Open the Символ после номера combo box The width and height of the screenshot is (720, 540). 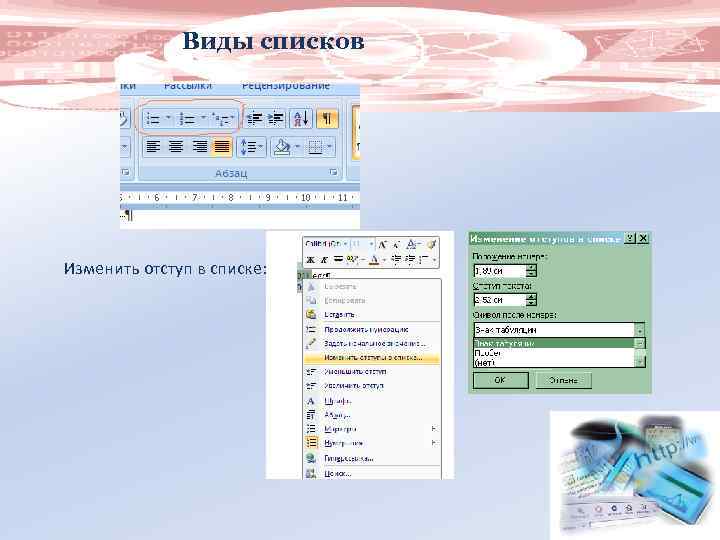click(x=559, y=330)
